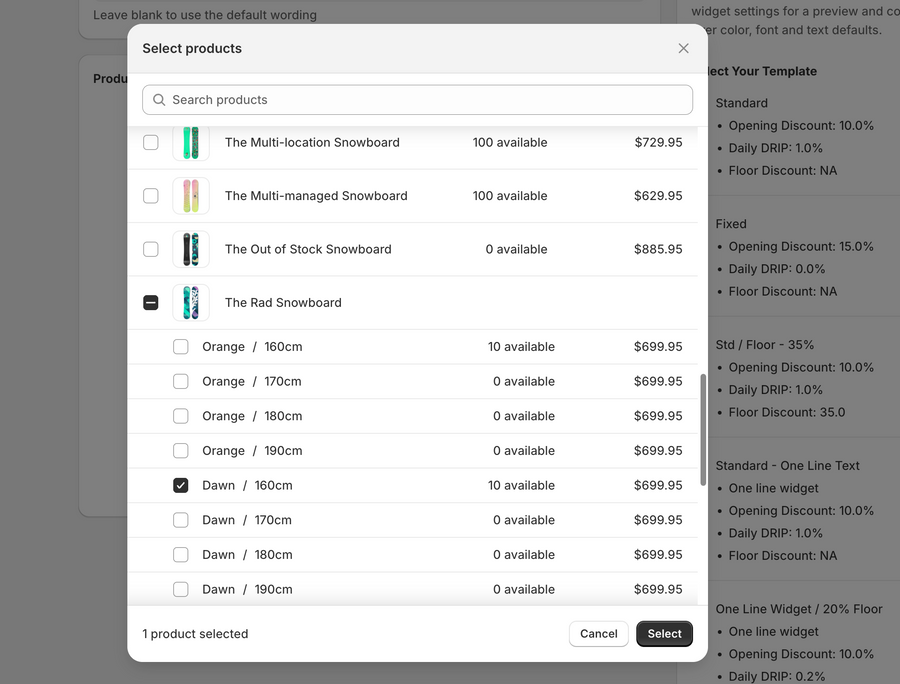Image resolution: width=900 pixels, height=684 pixels.
Task: Uncheck the Dawn / 160cm variant
Action: (x=181, y=485)
